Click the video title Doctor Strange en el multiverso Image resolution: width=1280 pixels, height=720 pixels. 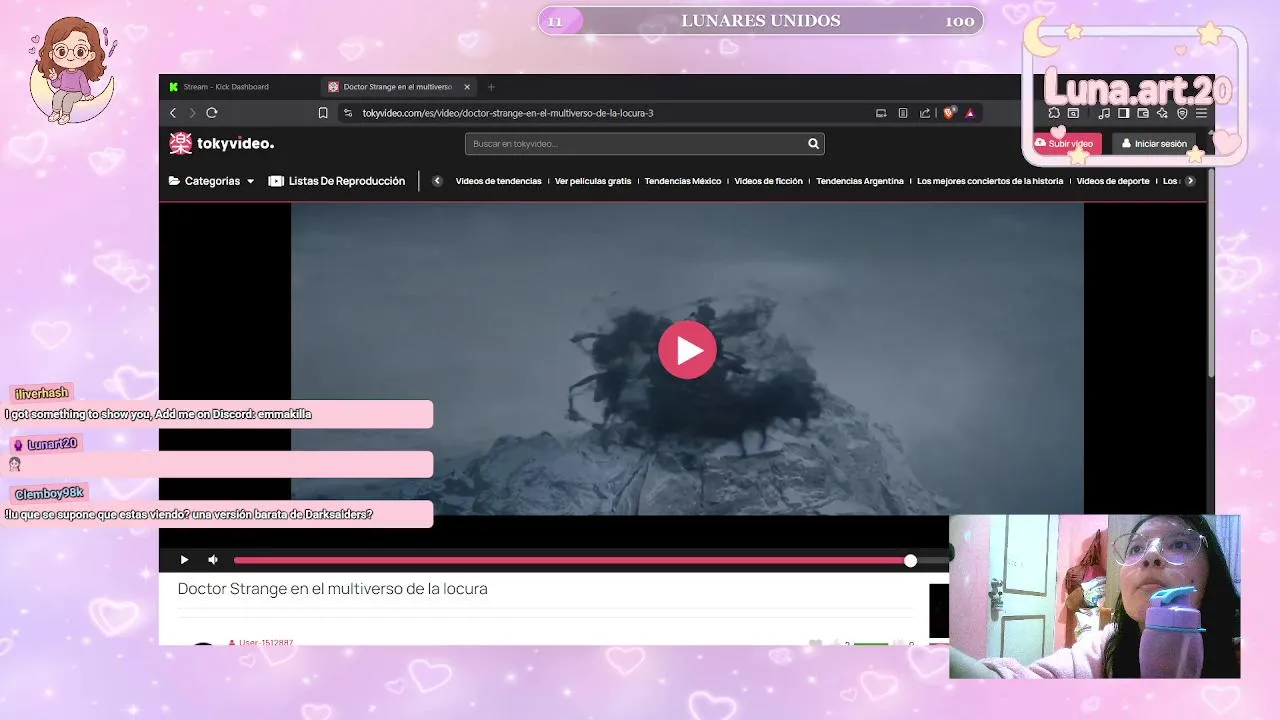point(332,589)
